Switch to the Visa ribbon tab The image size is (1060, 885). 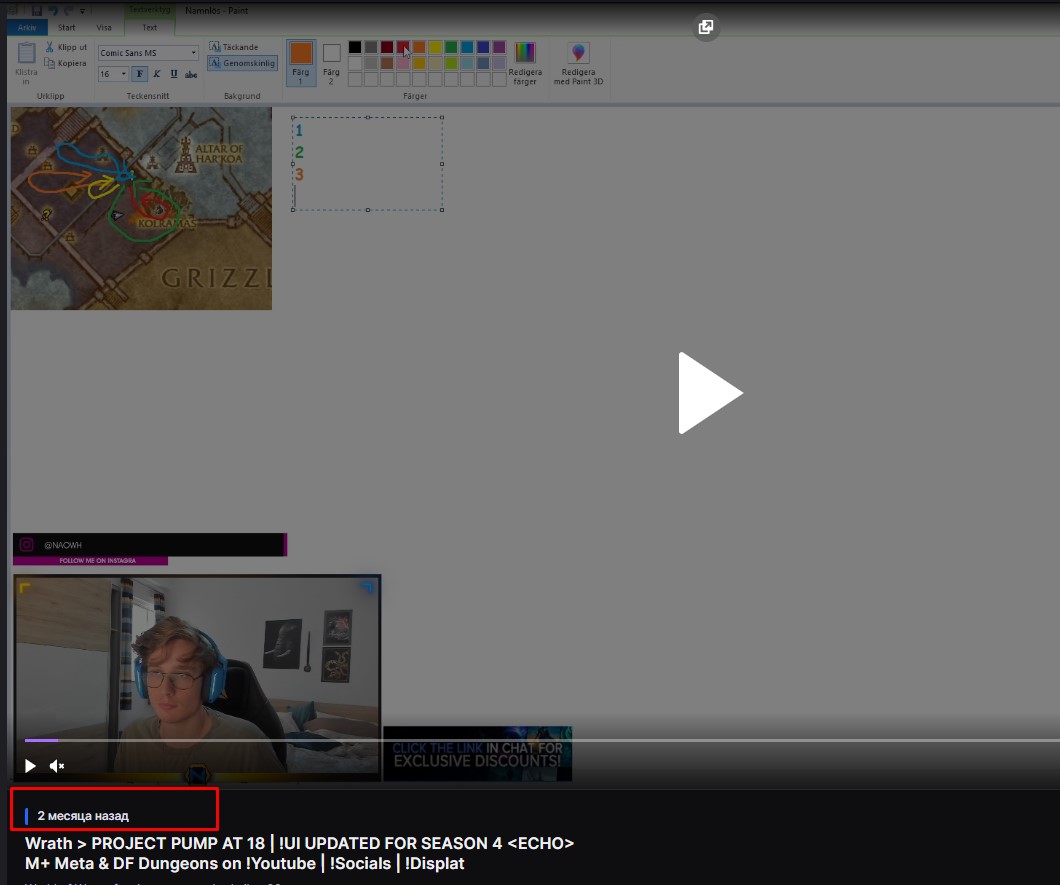(104, 28)
